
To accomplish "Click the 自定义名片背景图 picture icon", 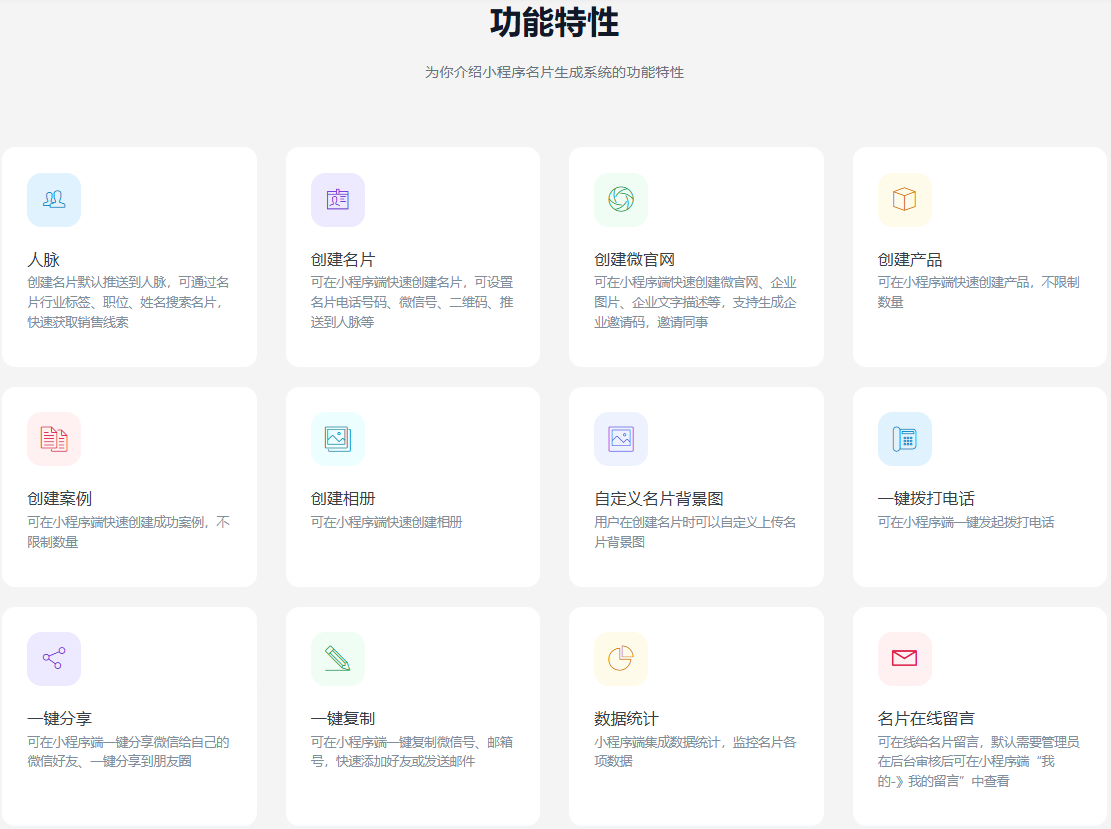I will pyautogui.click(x=621, y=439).
